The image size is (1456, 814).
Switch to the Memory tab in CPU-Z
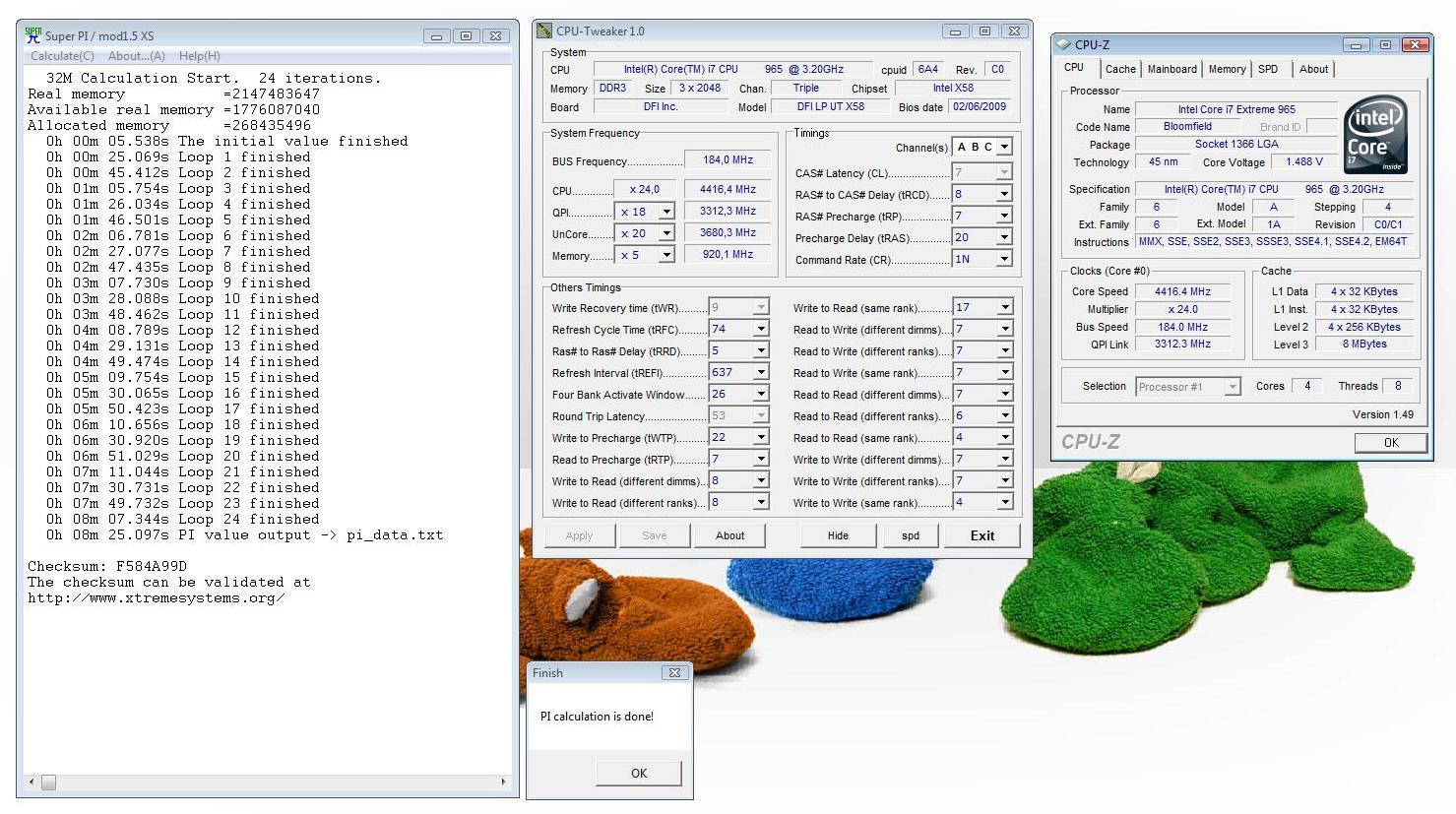pos(1227,69)
